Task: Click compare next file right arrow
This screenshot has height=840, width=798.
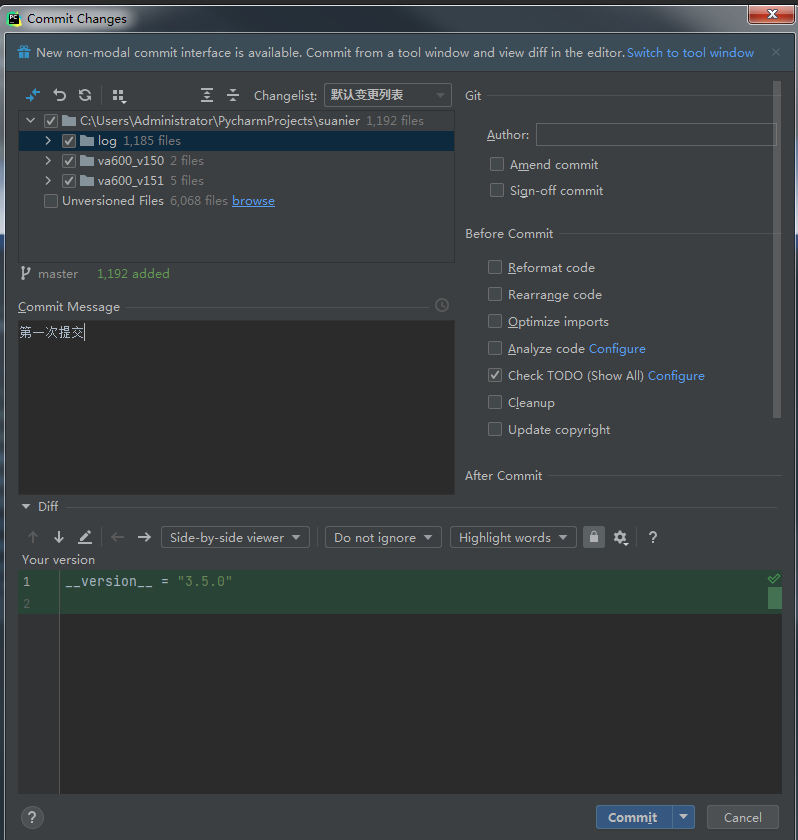Action: [144, 537]
